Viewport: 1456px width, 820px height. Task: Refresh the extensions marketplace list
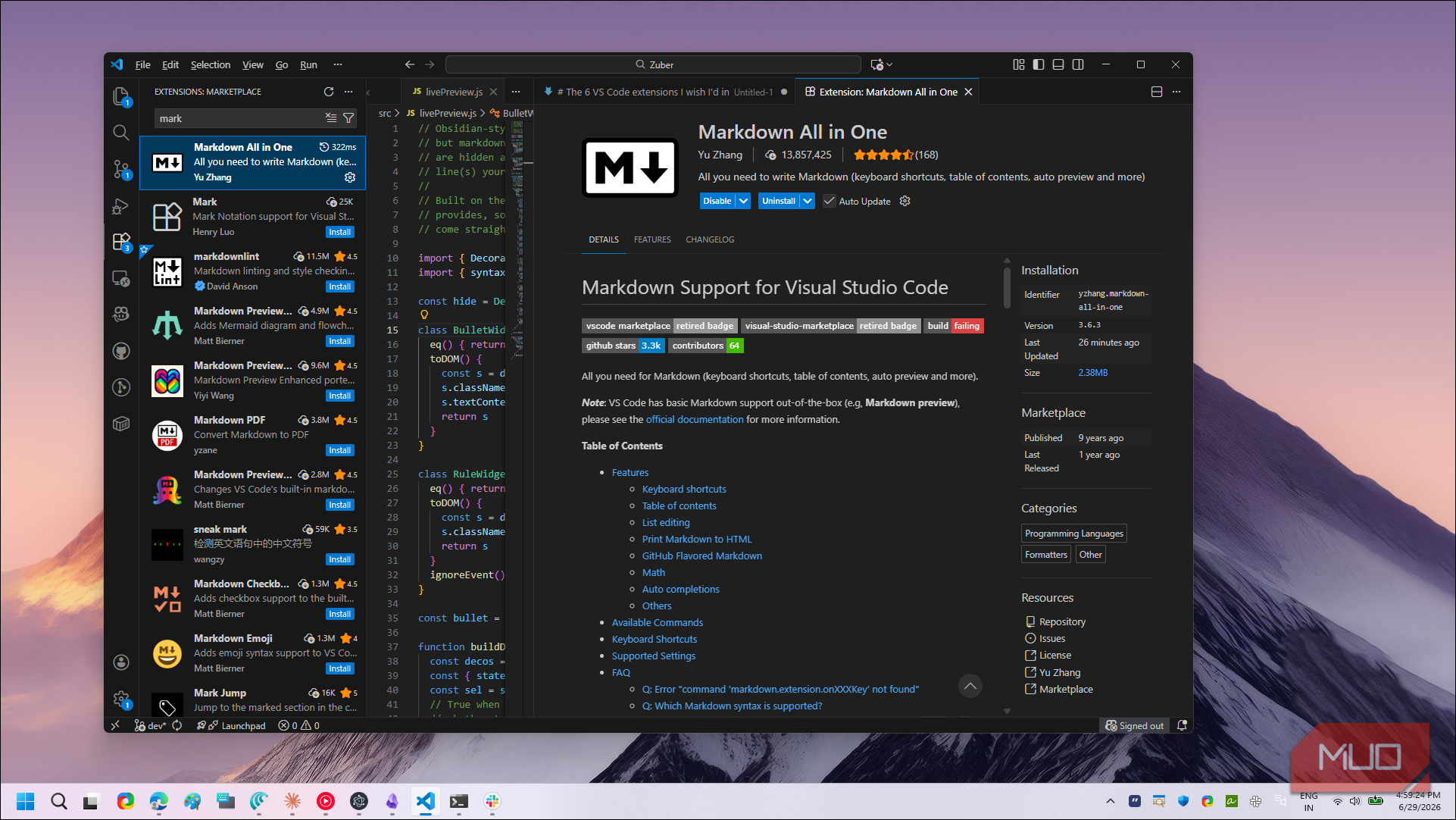point(329,92)
